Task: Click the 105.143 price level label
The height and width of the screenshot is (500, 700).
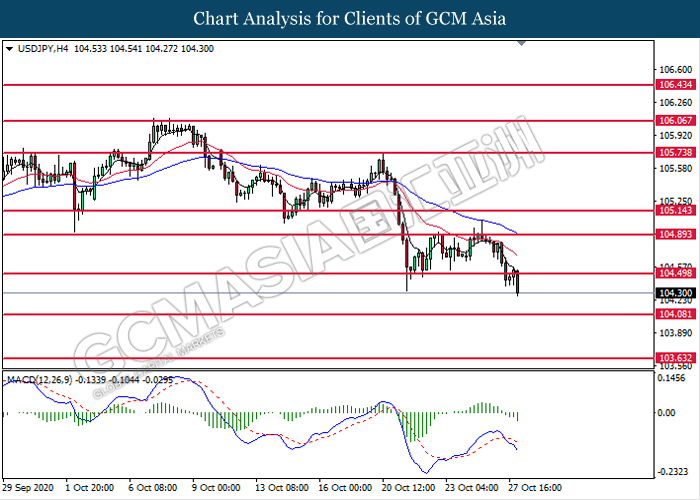Action: 675,210
